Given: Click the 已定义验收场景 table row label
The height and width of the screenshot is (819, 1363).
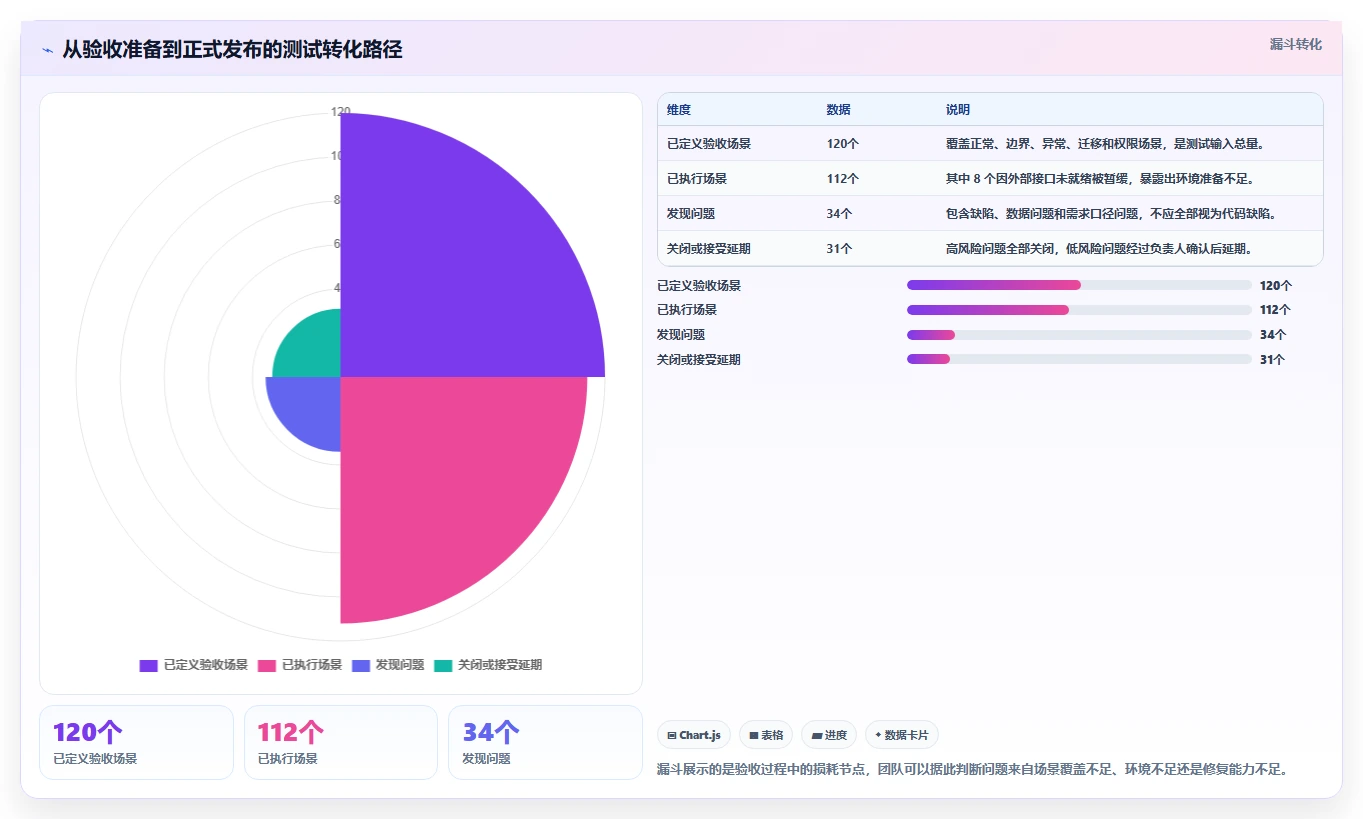Looking at the screenshot, I should click(x=709, y=144).
